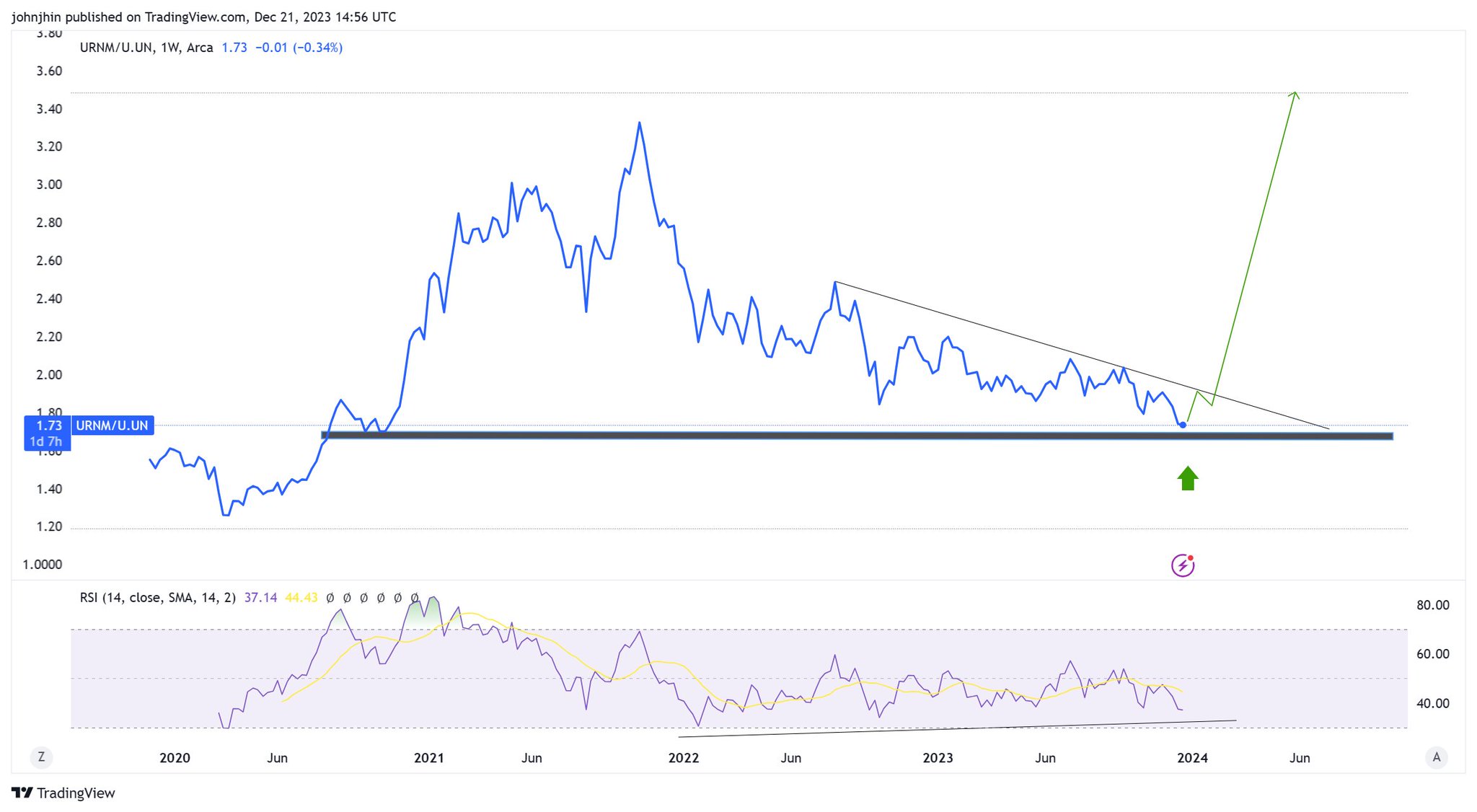Select the green up arrow marker
Image resolution: width=1477 pixels, height=812 pixels.
point(1188,479)
